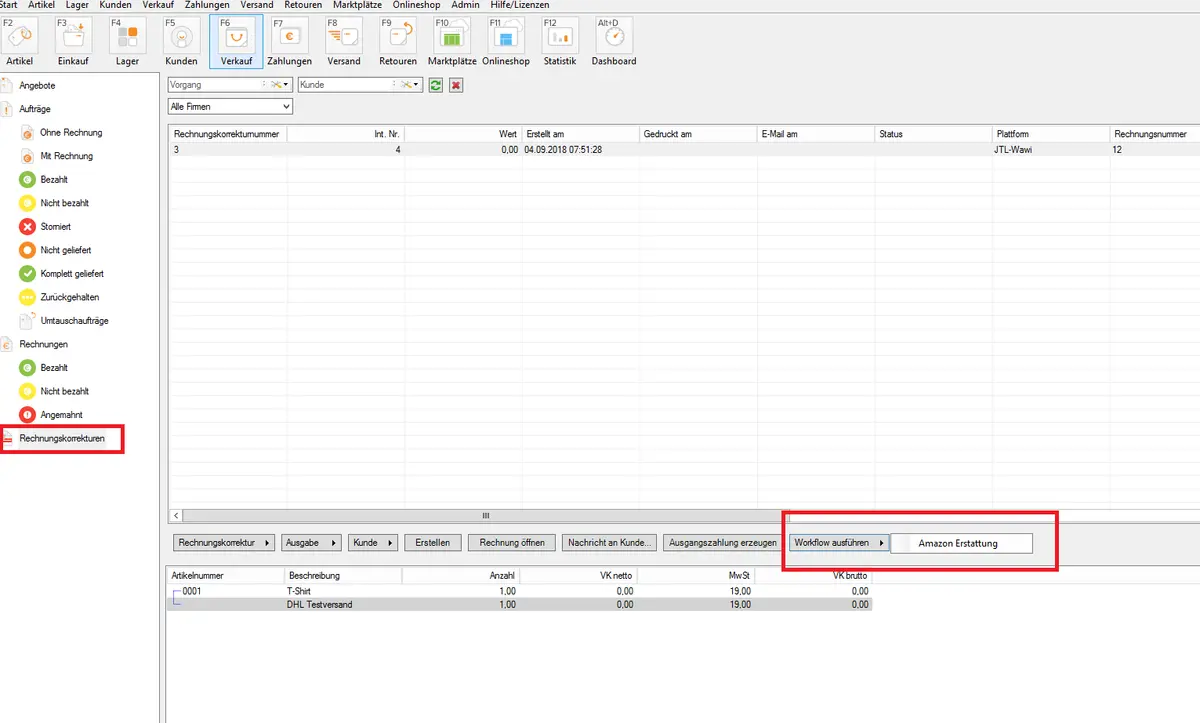Open the Lager toolbar icon
1200x723 pixels.
(127, 42)
